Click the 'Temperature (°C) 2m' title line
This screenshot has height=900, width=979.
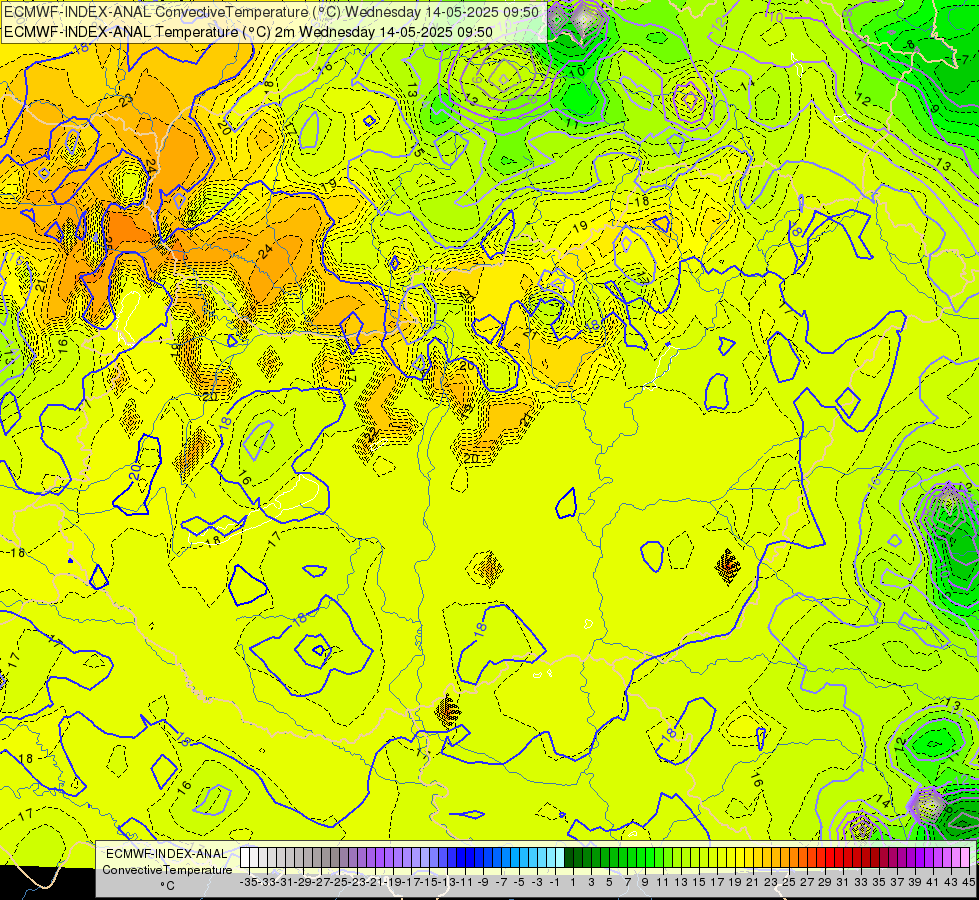click(x=248, y=32)
